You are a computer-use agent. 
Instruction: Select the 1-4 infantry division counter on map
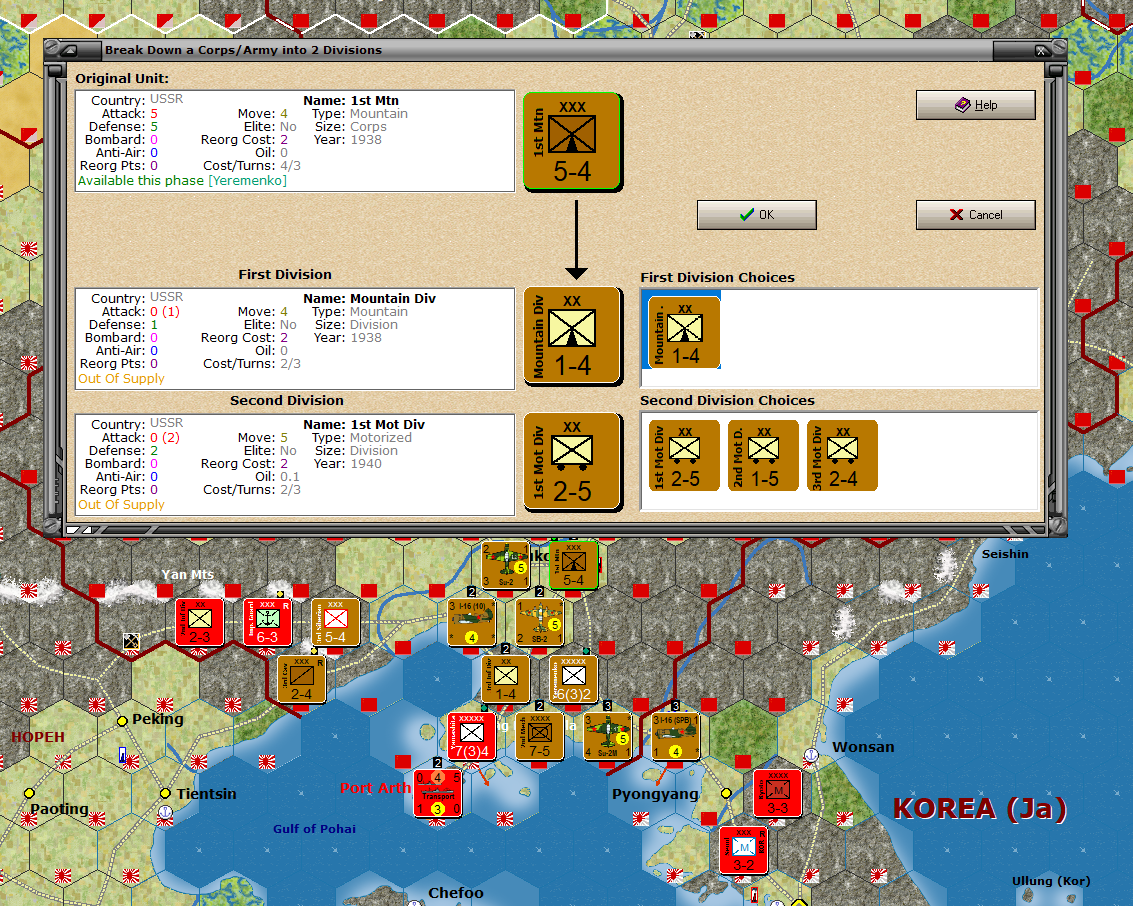(506, 679)
